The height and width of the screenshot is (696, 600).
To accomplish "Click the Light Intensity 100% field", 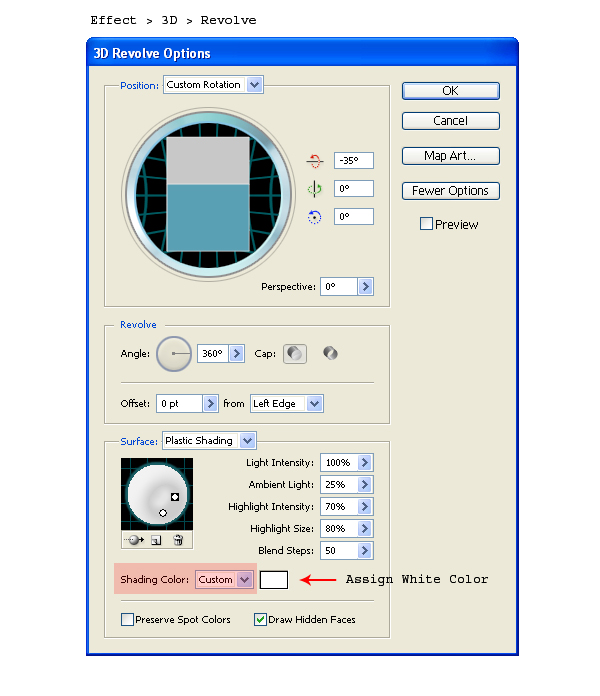I will (x=339, y=463).
